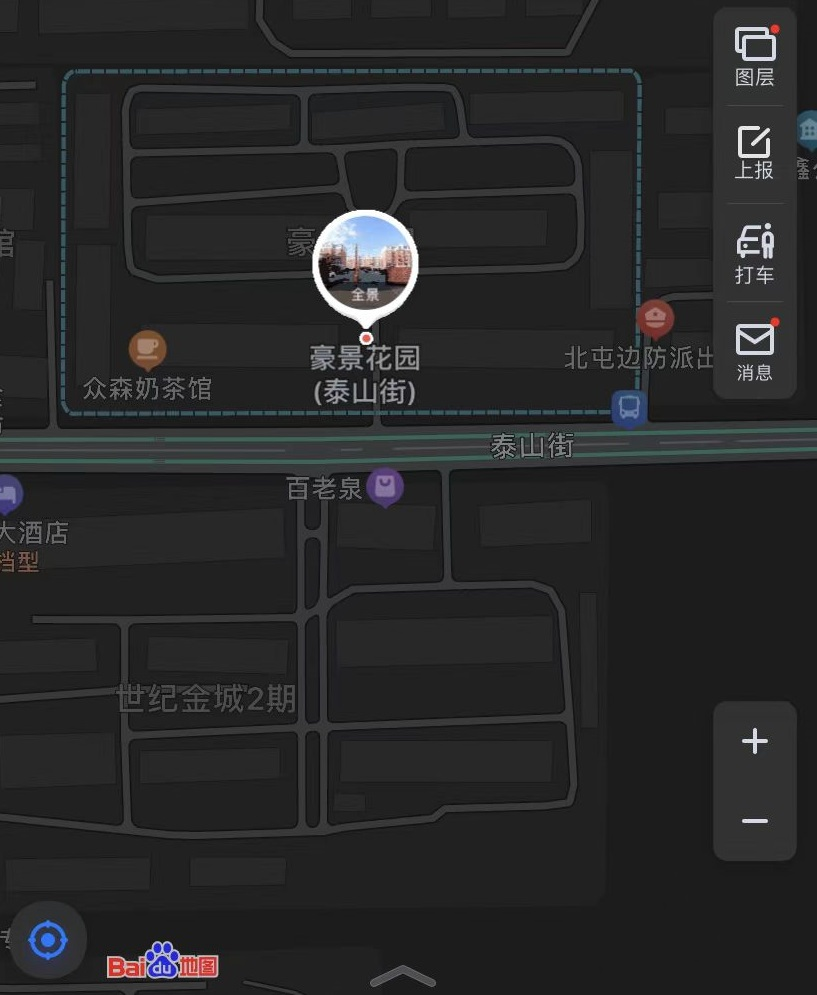Open the 打车 ride-hailing option

pyautogui.click(x=755, y=253)
